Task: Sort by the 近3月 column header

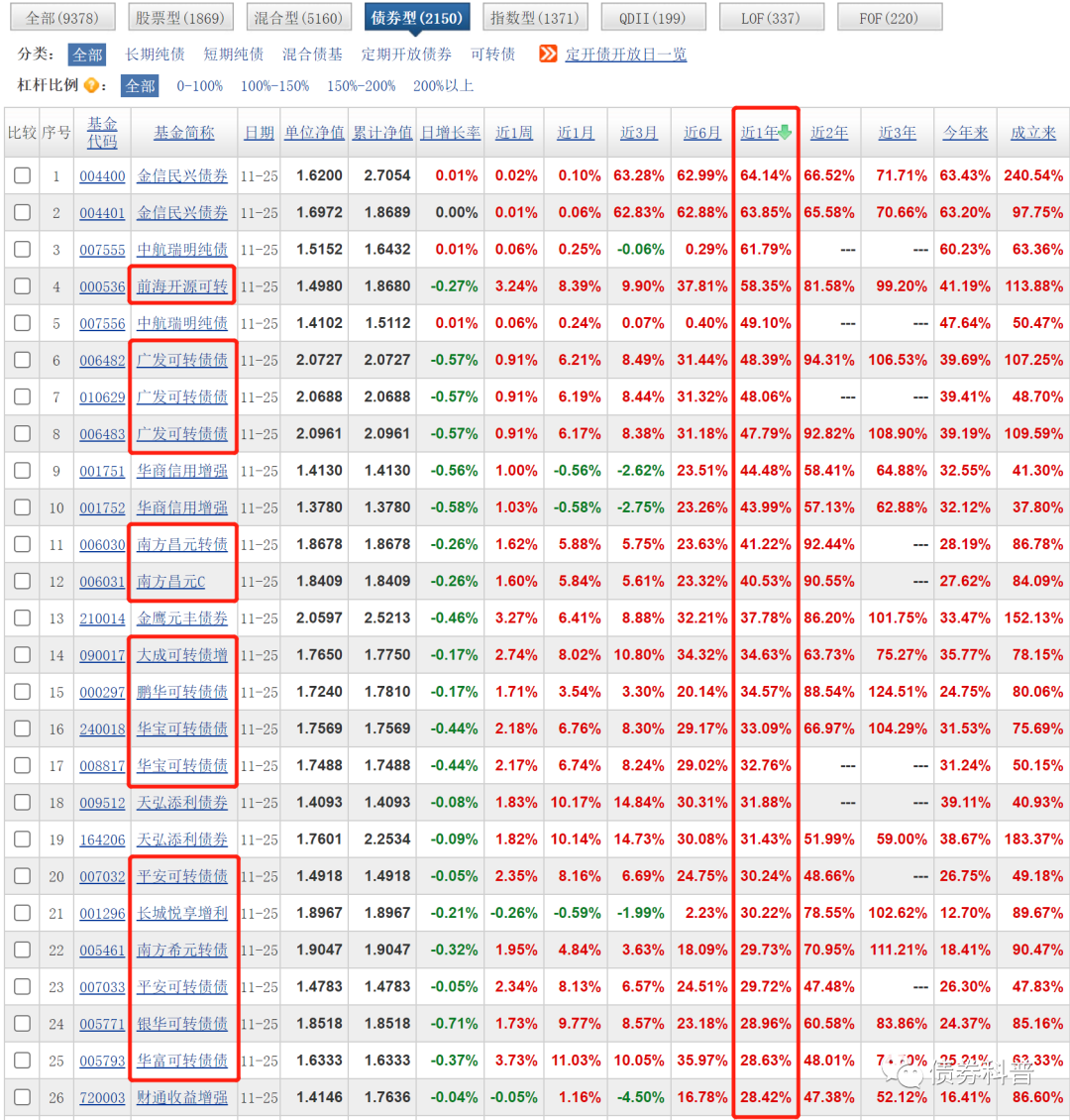Action: pos(639,132)
